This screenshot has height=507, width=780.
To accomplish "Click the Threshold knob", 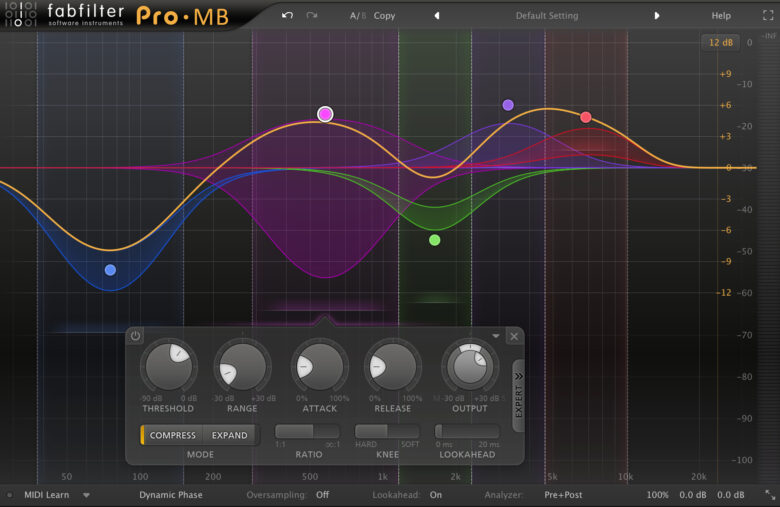I will [x=169, y=367].
